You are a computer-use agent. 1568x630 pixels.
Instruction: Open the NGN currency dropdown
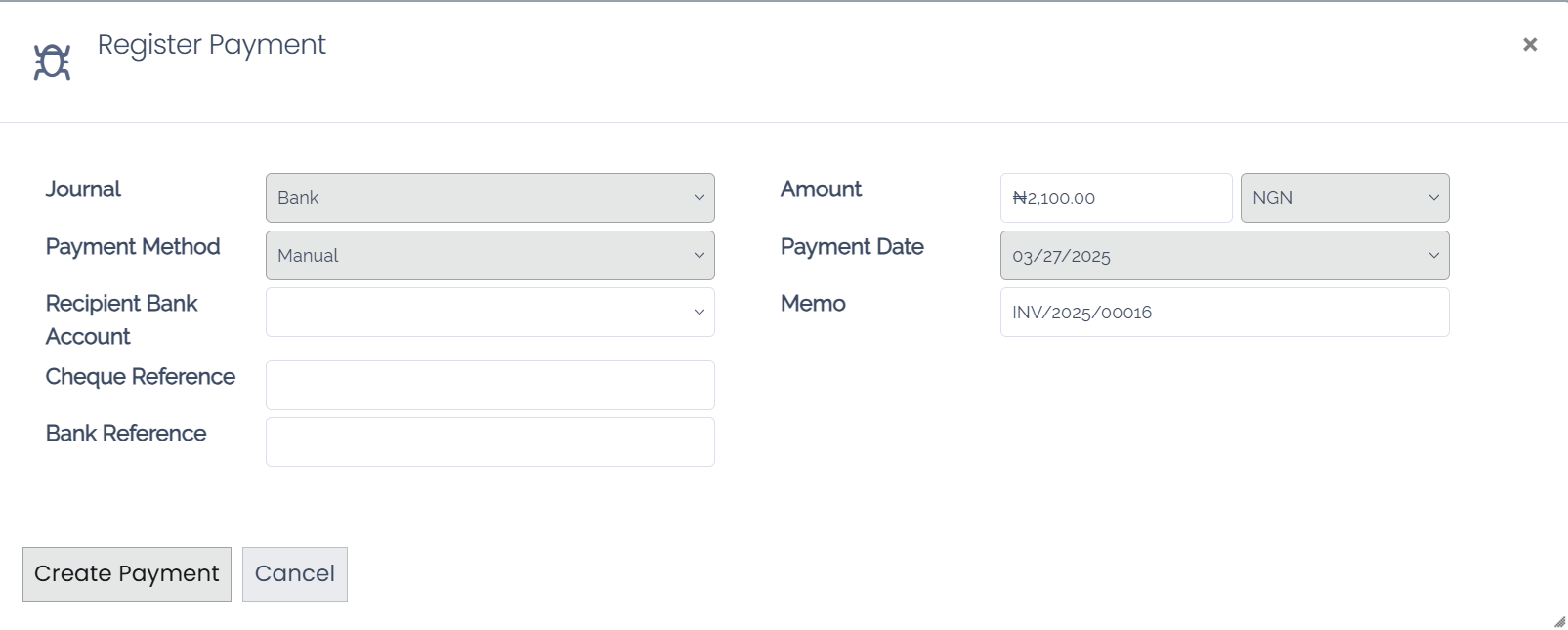(x=1343, y=198)
